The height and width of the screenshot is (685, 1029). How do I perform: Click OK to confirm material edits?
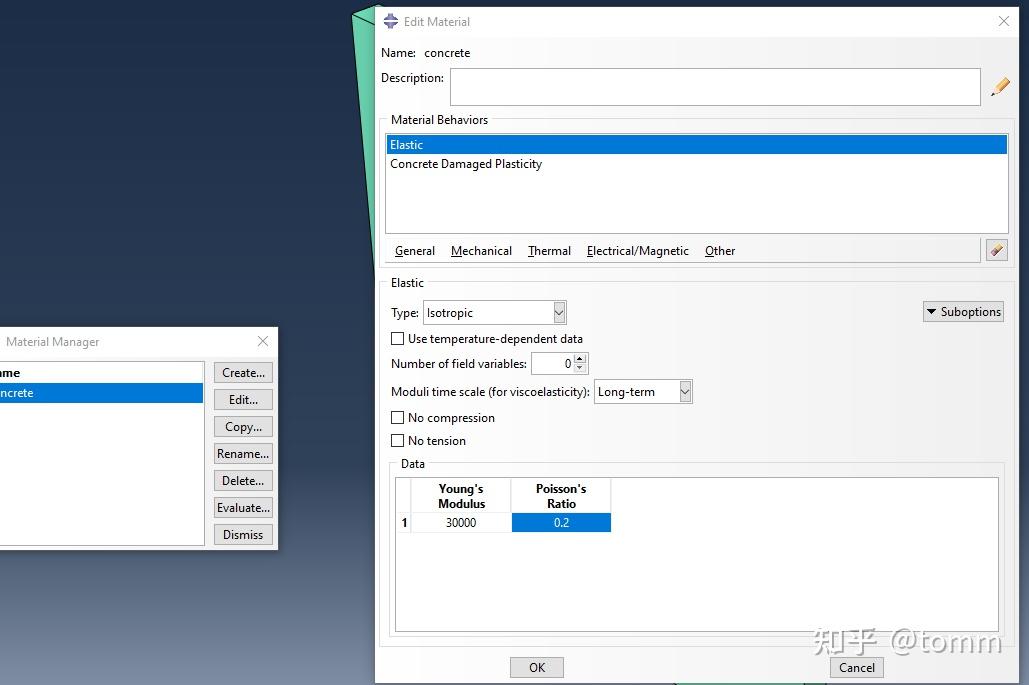coord(536,667)
